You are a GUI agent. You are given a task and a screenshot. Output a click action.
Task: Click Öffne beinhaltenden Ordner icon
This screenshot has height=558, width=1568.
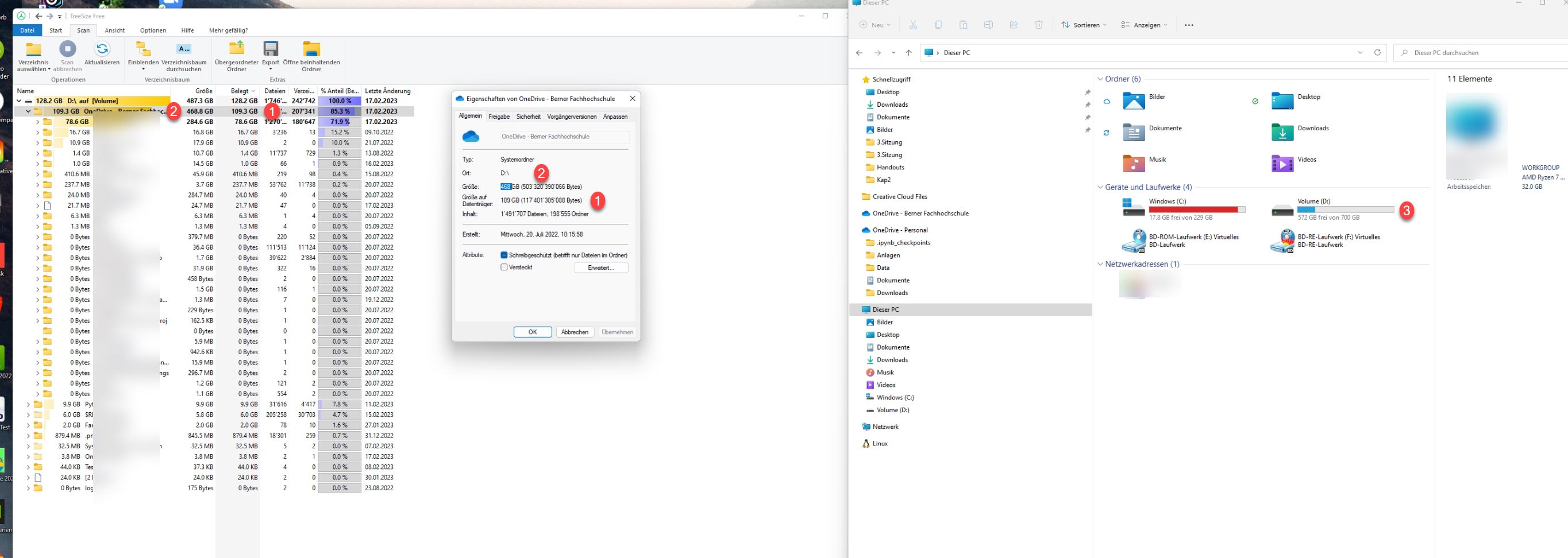point(311,49)
